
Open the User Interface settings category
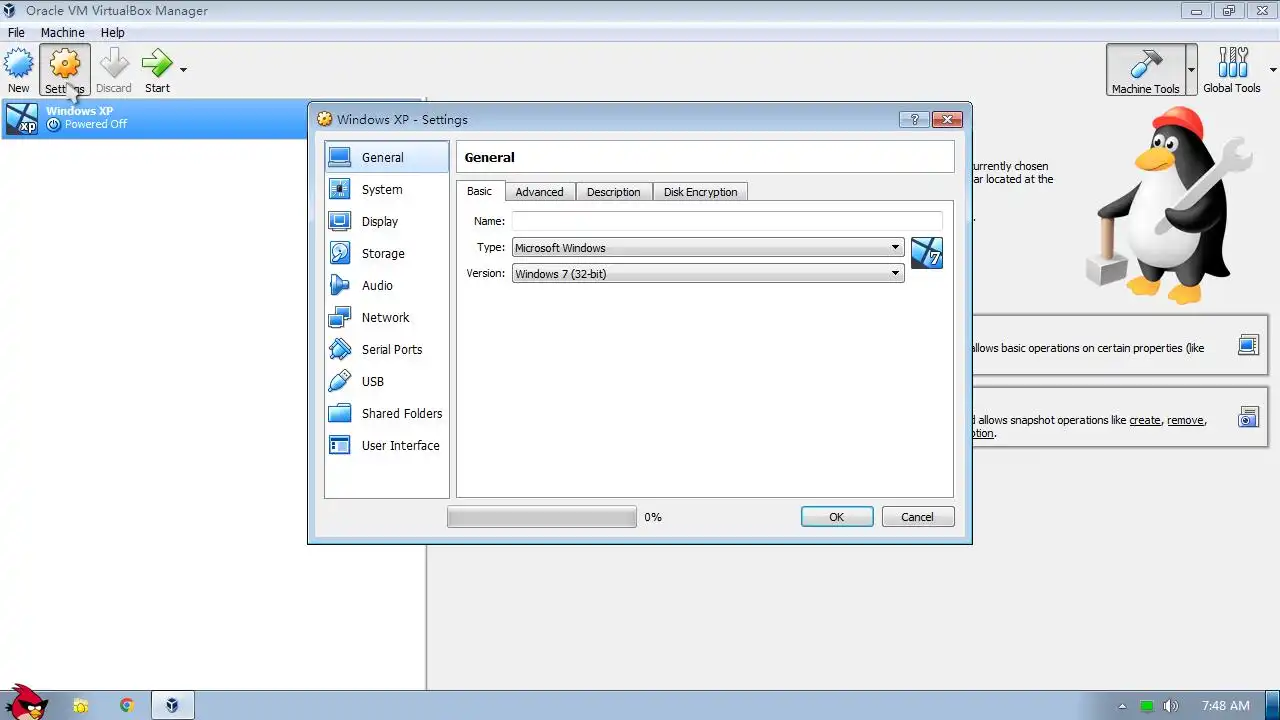point(386,445)
